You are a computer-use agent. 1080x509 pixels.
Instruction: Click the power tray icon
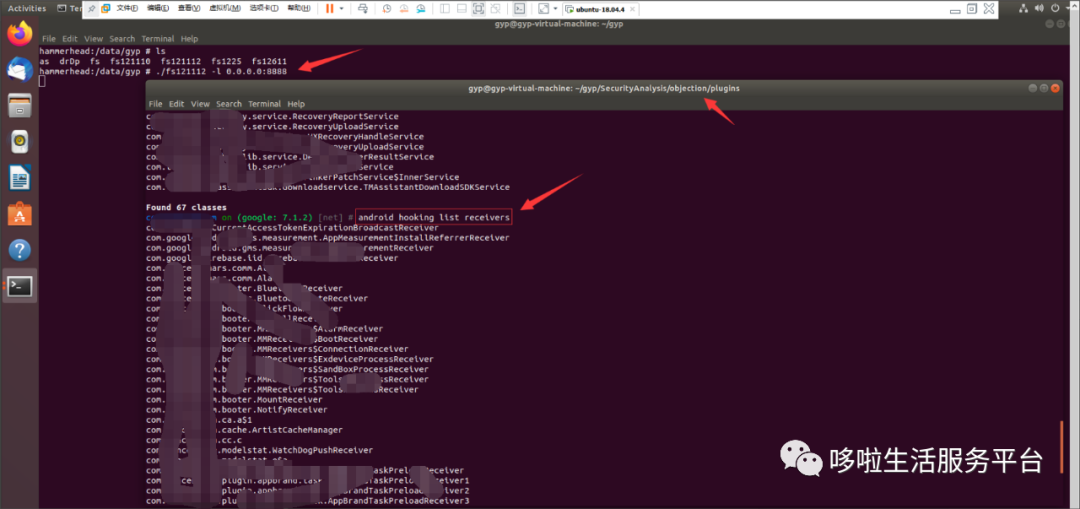tap(1057, 8)
